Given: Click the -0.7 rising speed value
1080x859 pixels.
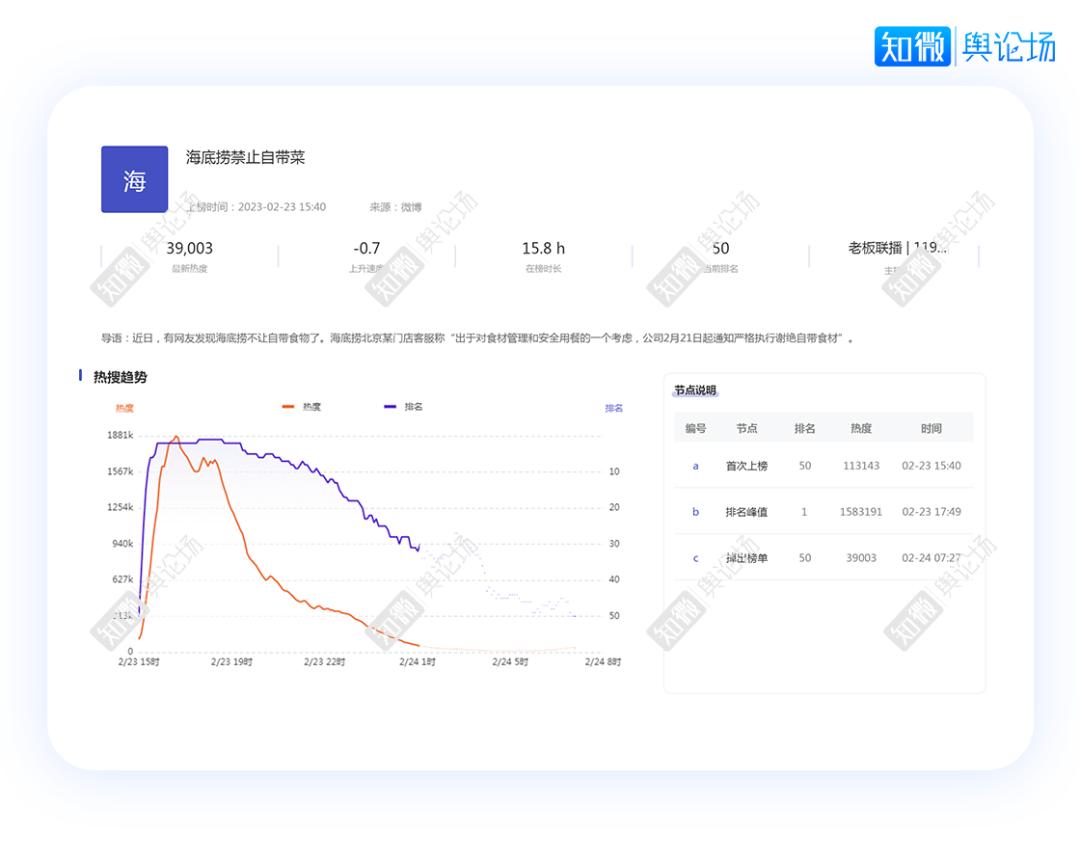Looking at the screenshot, I should click(x=366, y=248).
